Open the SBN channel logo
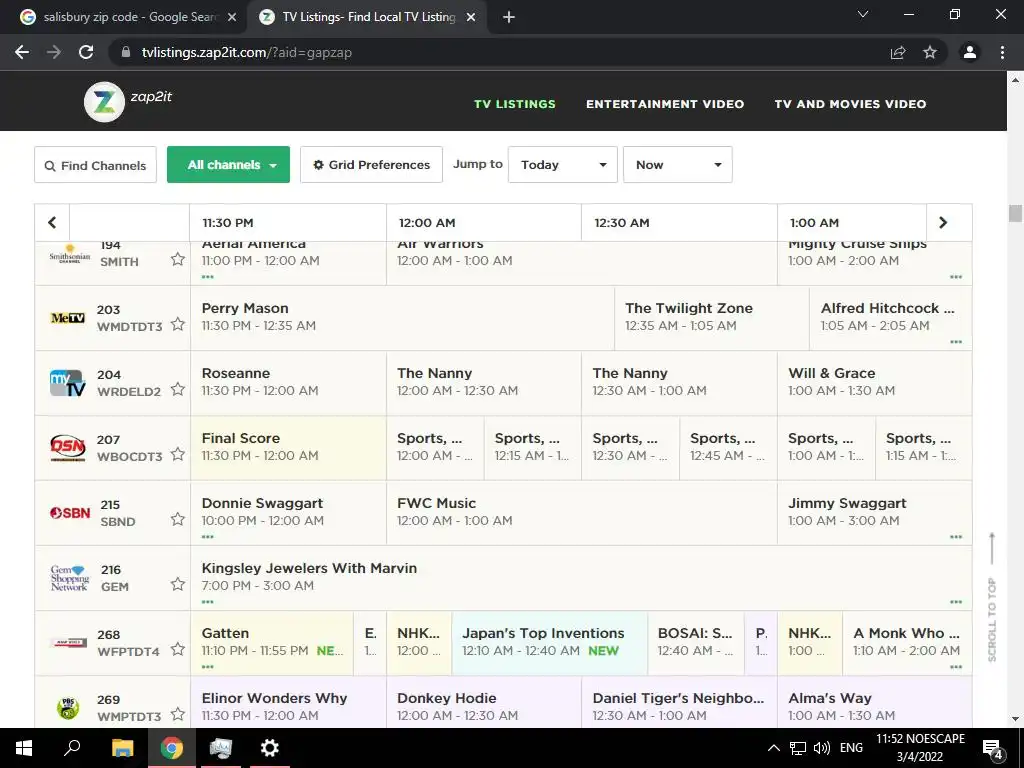Image resolution: width=1024 pixels, height=768 pixels. [x=70, y=513]
